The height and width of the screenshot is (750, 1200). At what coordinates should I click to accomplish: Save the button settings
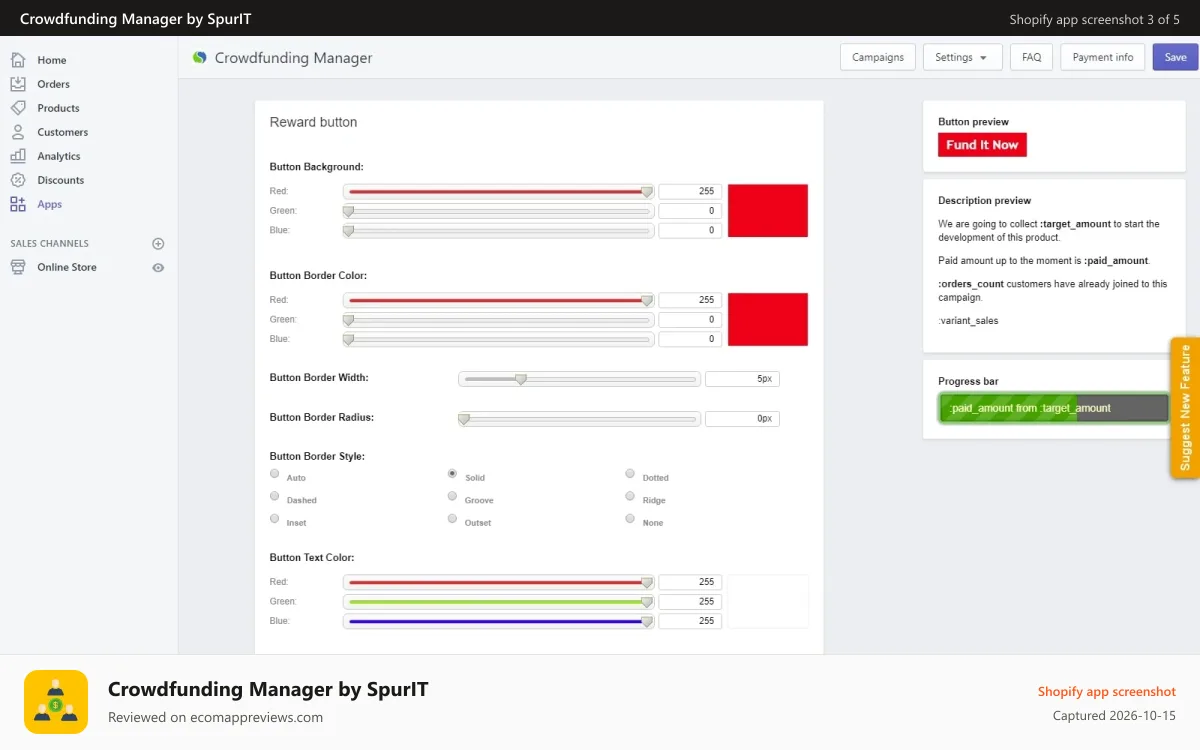point(1175,57)
